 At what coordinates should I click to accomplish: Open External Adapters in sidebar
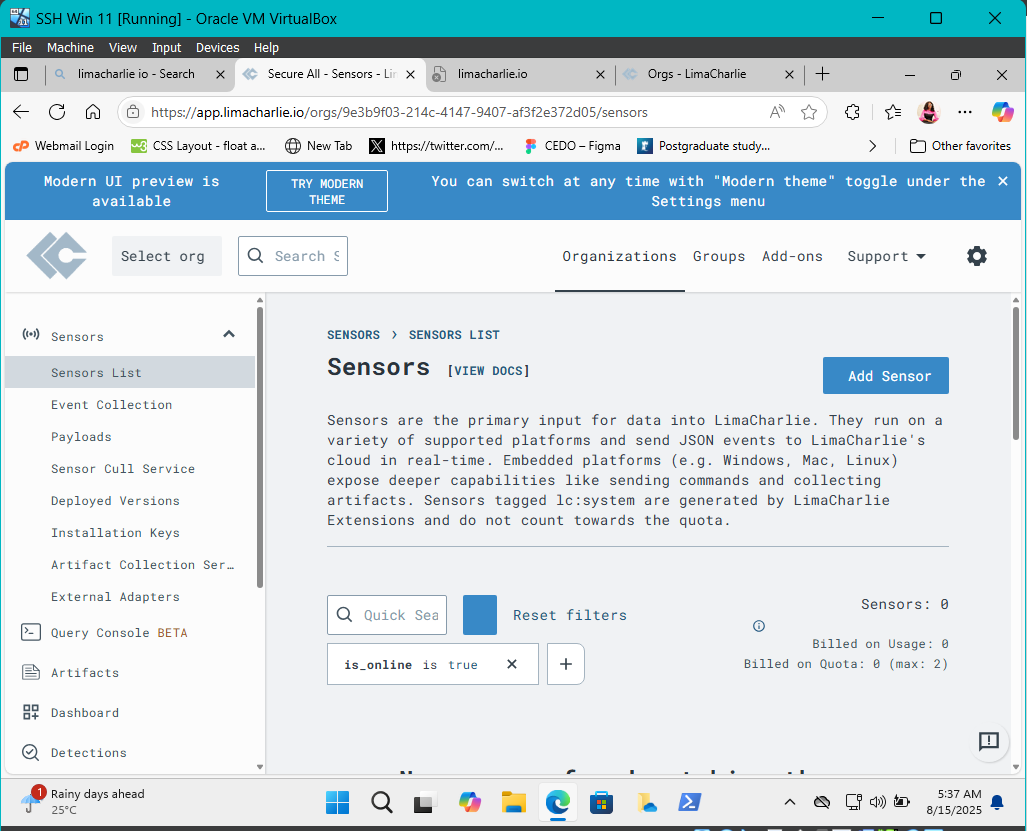tap(115, 597)
